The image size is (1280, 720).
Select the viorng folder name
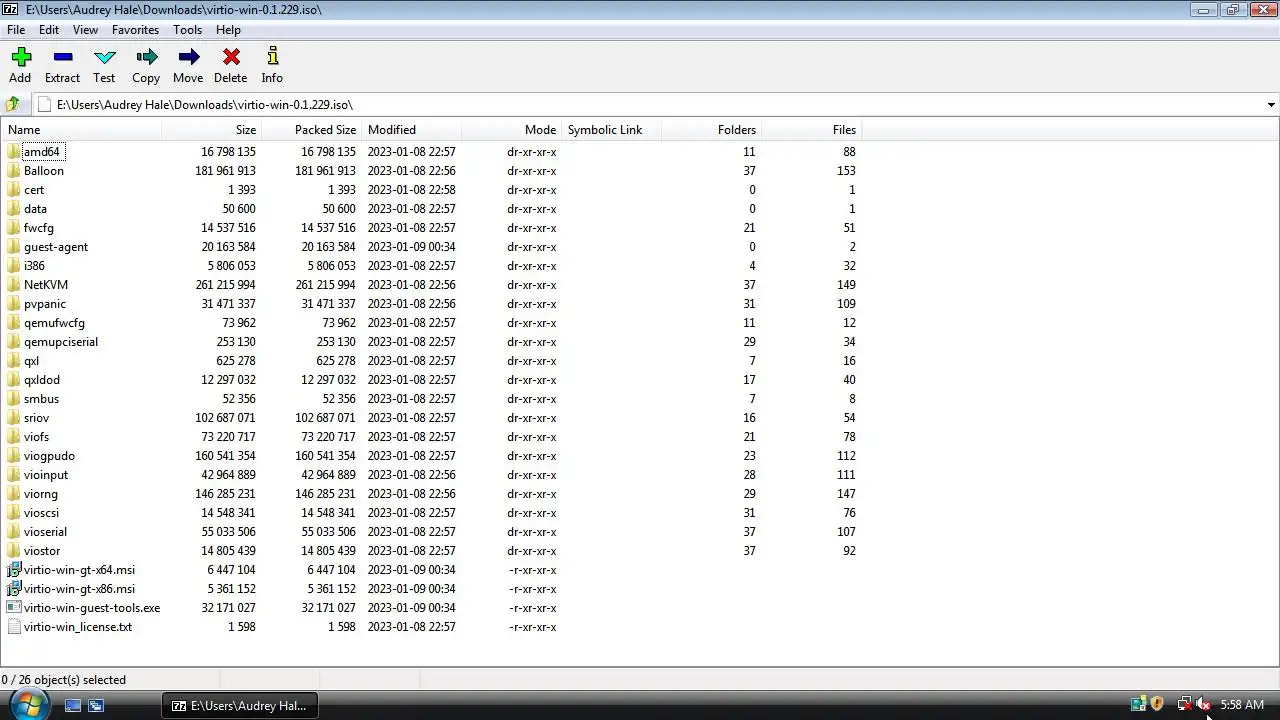click(x=41, y=494)
